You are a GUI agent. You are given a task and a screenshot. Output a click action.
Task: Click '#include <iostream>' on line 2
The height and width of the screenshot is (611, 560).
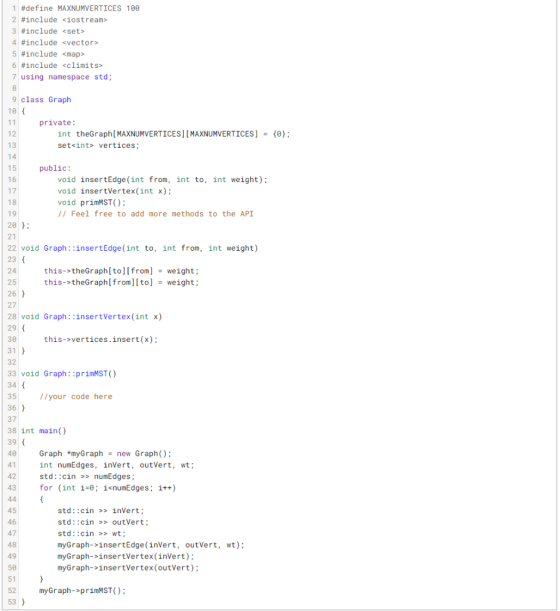(x=64, y=20)
